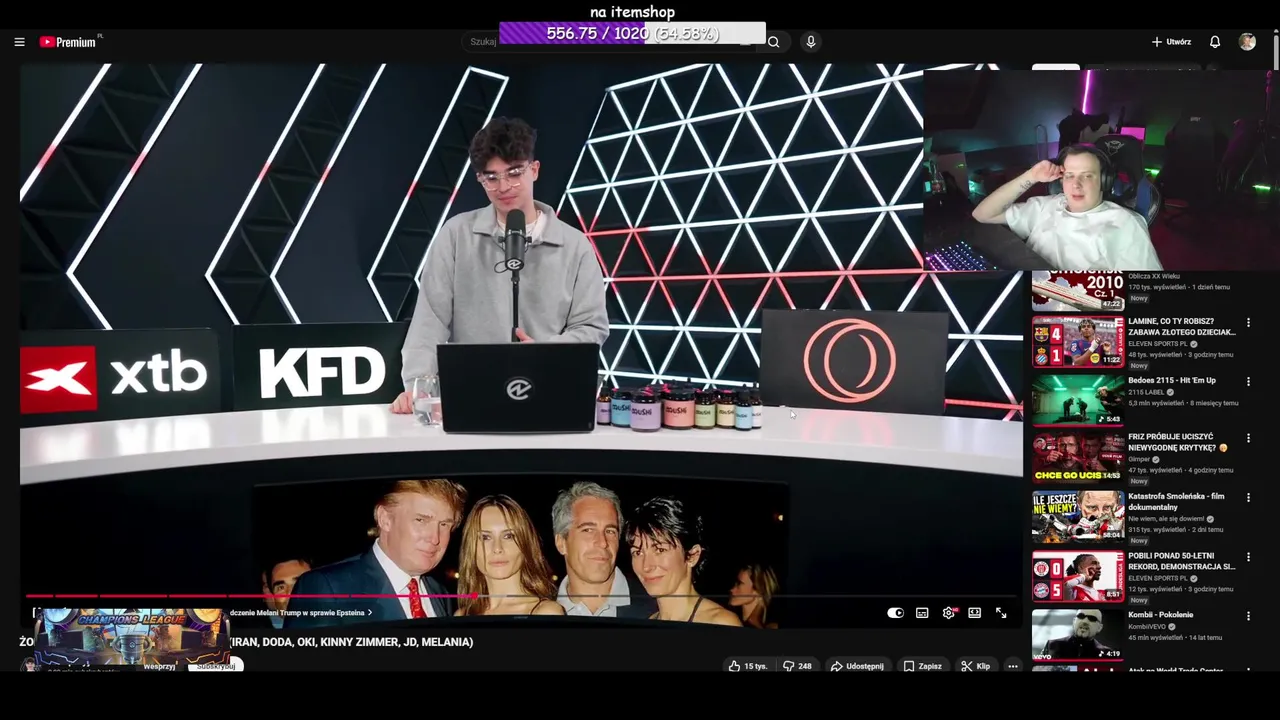Open the Katastrofa Smoleńska thumbnail
Image resolution: width=1280 pixels, height=720 pixels.
pos(1078,517)
